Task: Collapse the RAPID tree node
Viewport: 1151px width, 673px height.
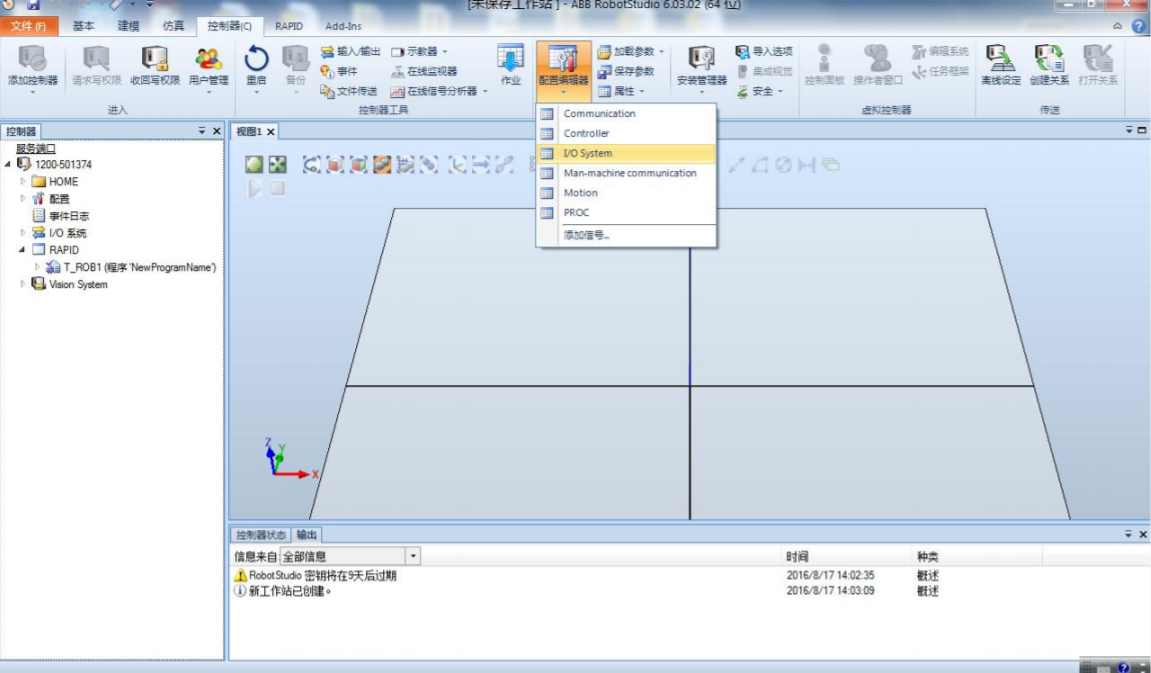Action: pos(23,250)
